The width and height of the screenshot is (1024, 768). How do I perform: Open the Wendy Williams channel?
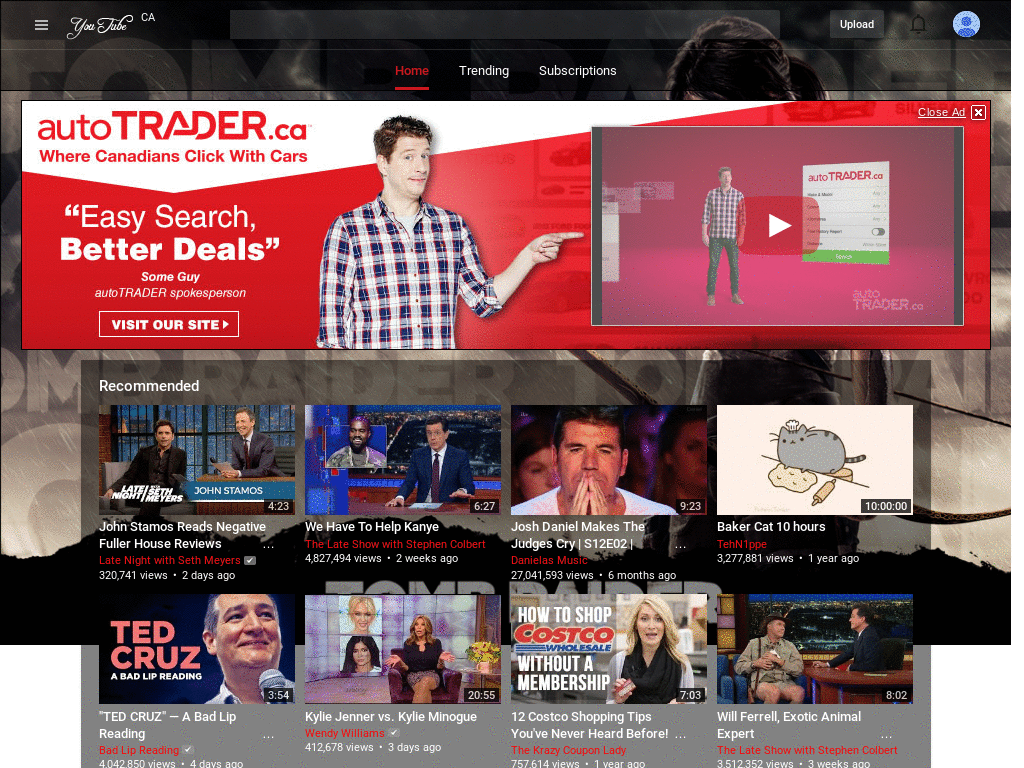[x=345, y=733]
